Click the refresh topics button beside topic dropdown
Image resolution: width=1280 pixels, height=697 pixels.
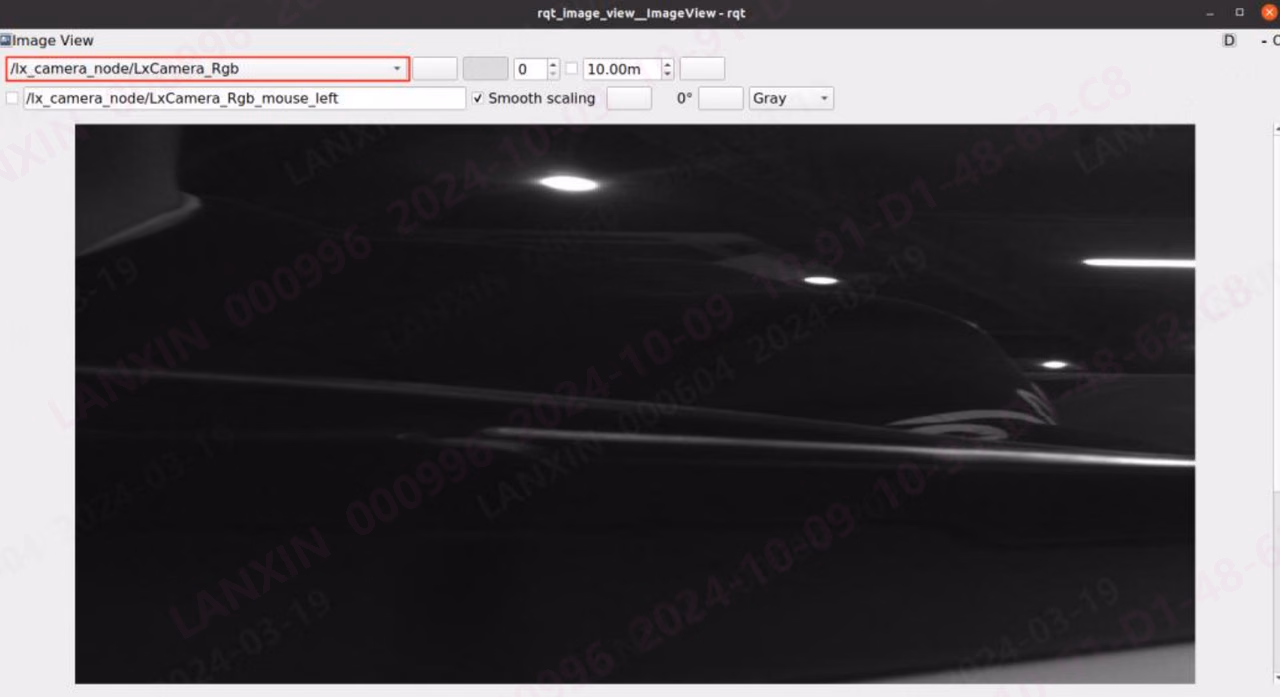pos(435,69)
